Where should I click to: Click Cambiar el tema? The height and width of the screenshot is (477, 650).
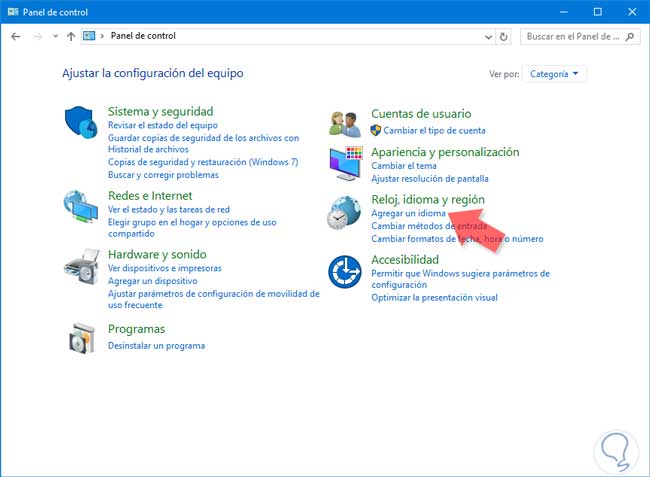tap(404, 166)
